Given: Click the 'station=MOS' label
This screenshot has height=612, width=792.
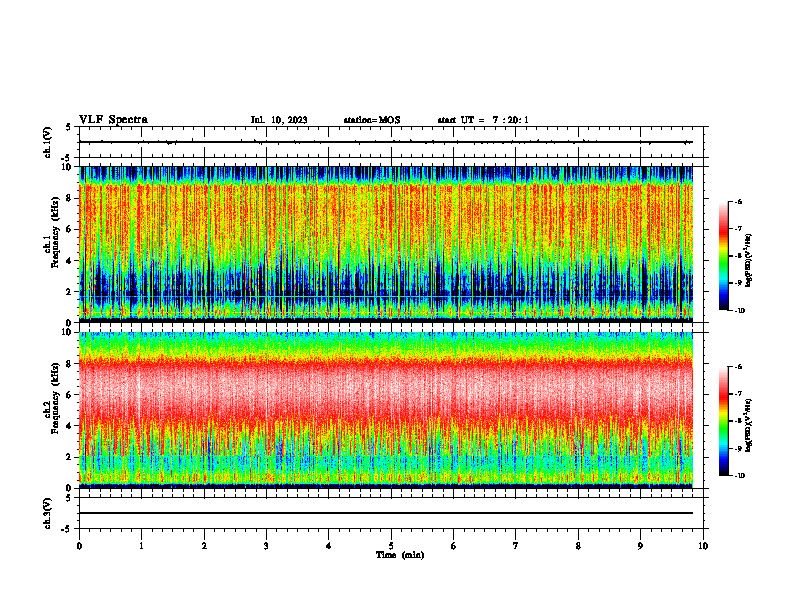Looking at the screenshot, I should click(372, 120).
